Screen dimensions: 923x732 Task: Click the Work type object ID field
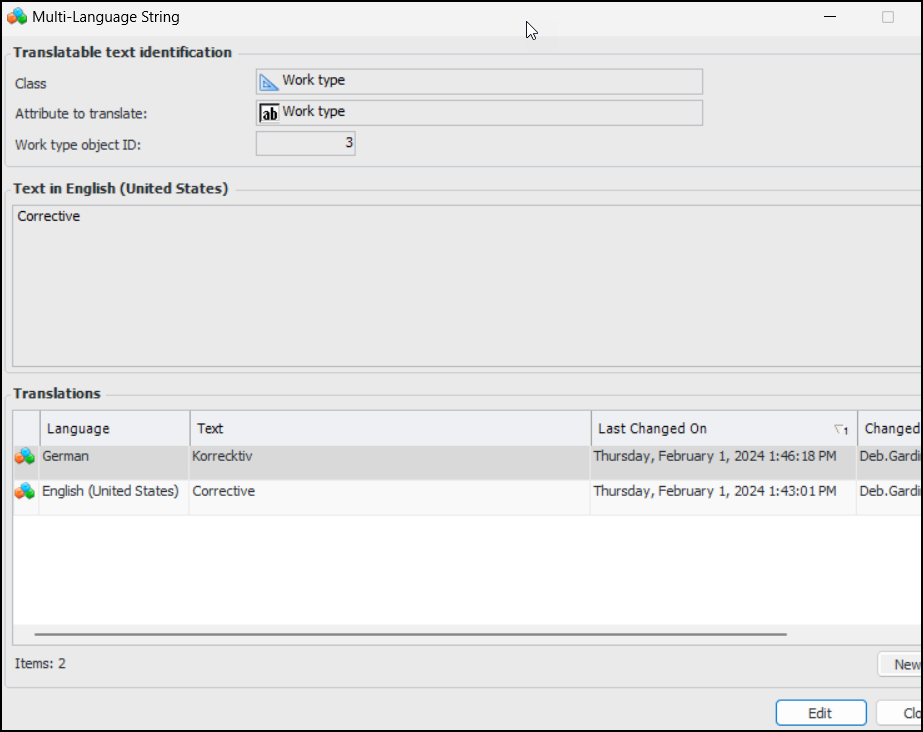tap(306, 144)
